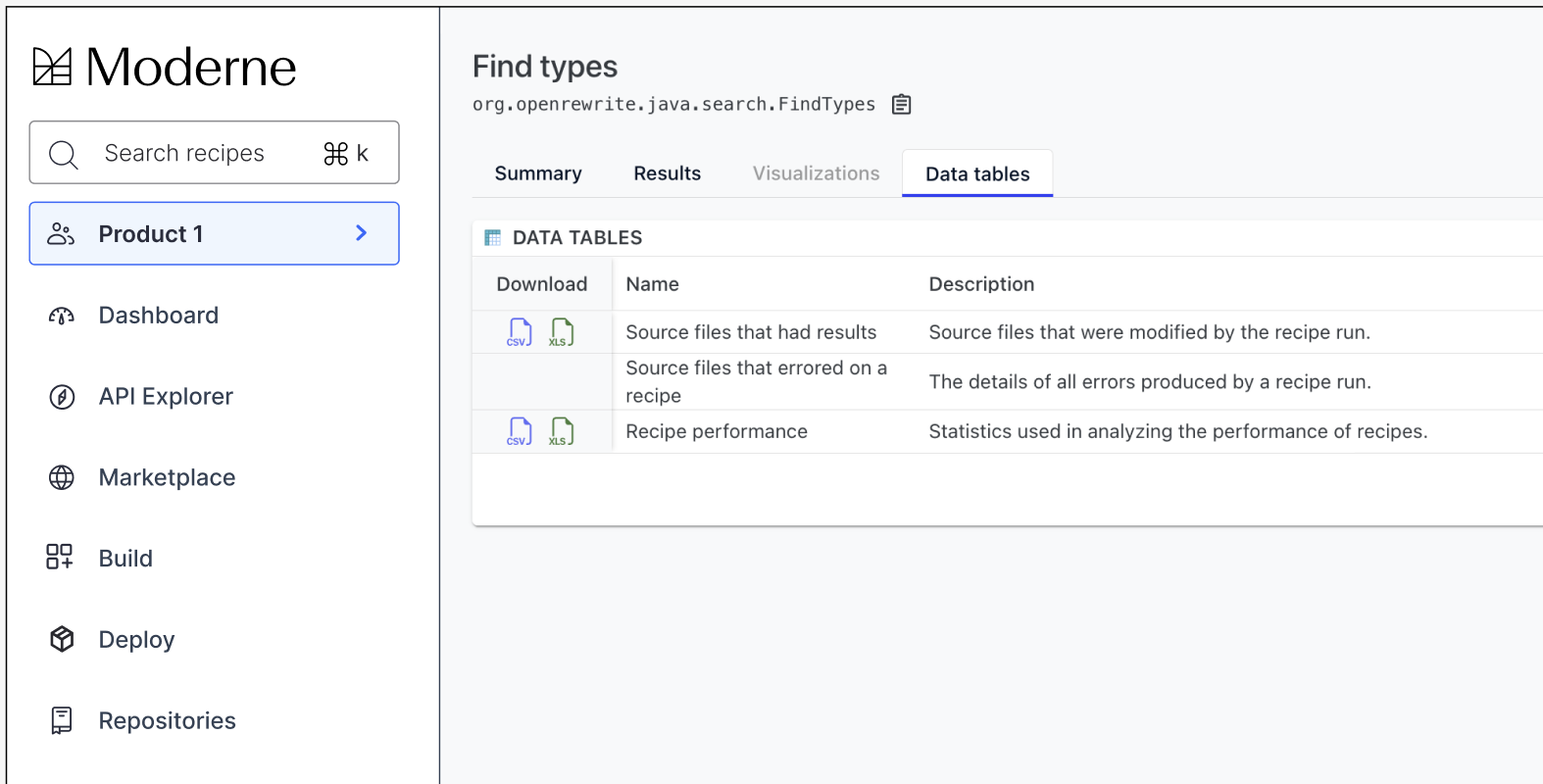1543x784 pixels.
Task: Click the Data Tables header table icon
Action: pyautogui.click(x=493, y=237)
